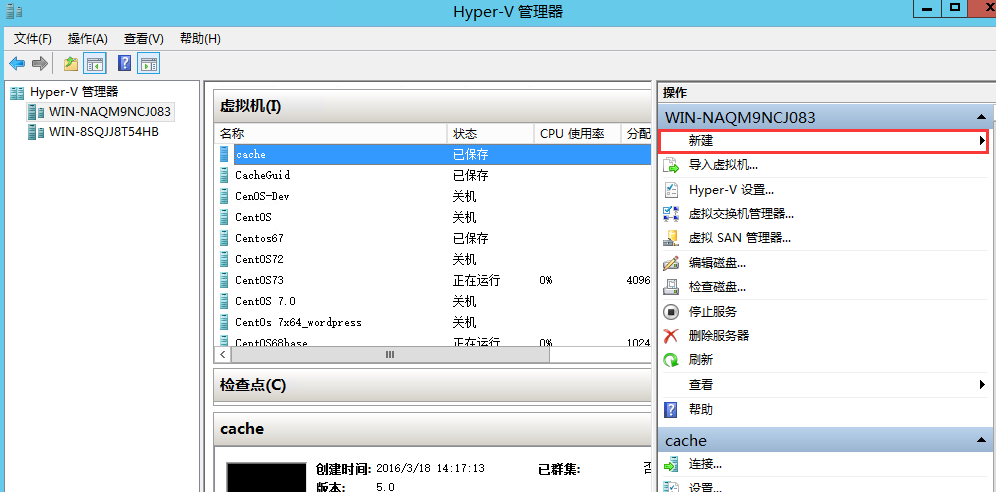Click 导入虚拟机... action
Image resolution: width=996 pixels, height=492 pixels.
723,166
